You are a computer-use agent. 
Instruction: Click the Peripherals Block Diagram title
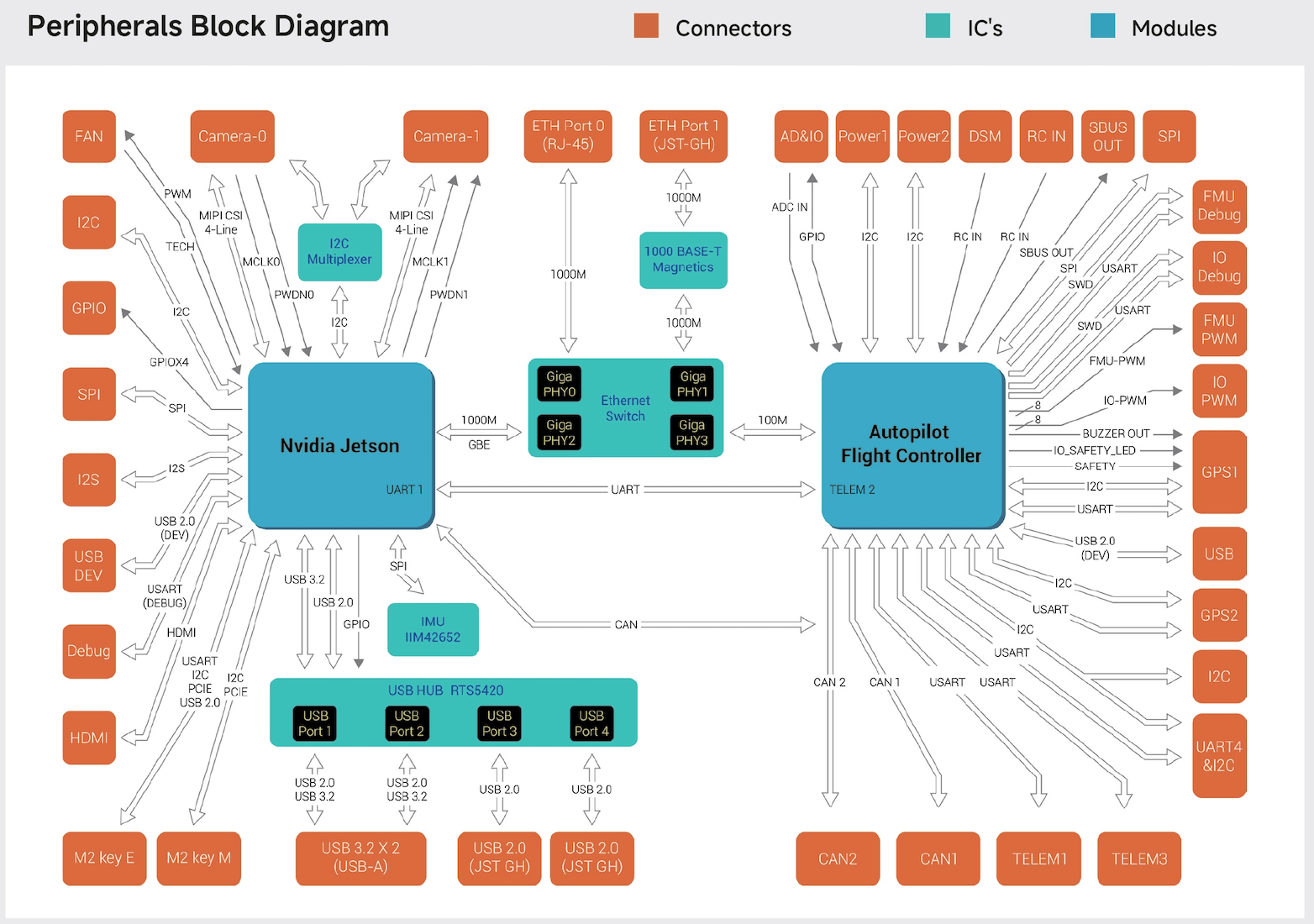click(208, 26)
